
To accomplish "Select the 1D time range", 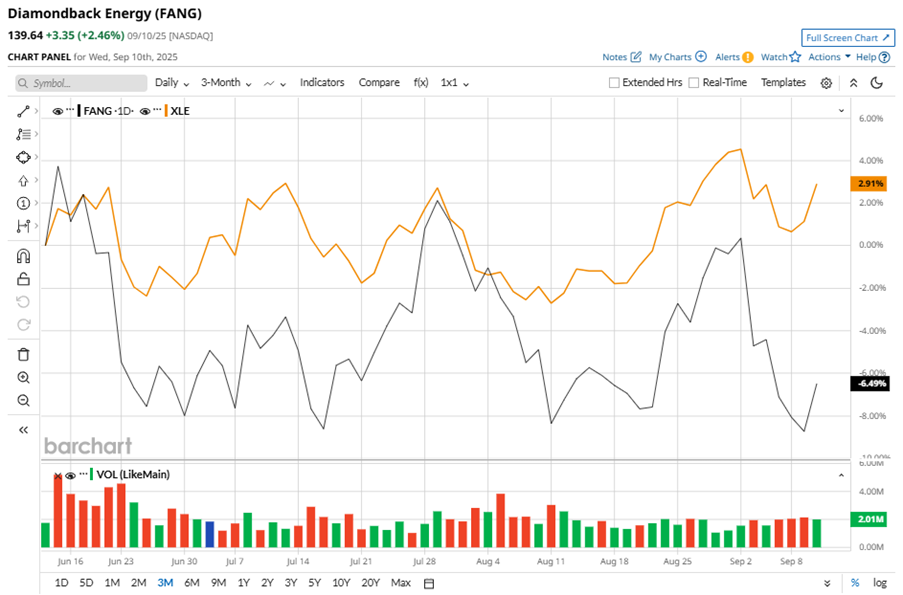I will (62, 583).
